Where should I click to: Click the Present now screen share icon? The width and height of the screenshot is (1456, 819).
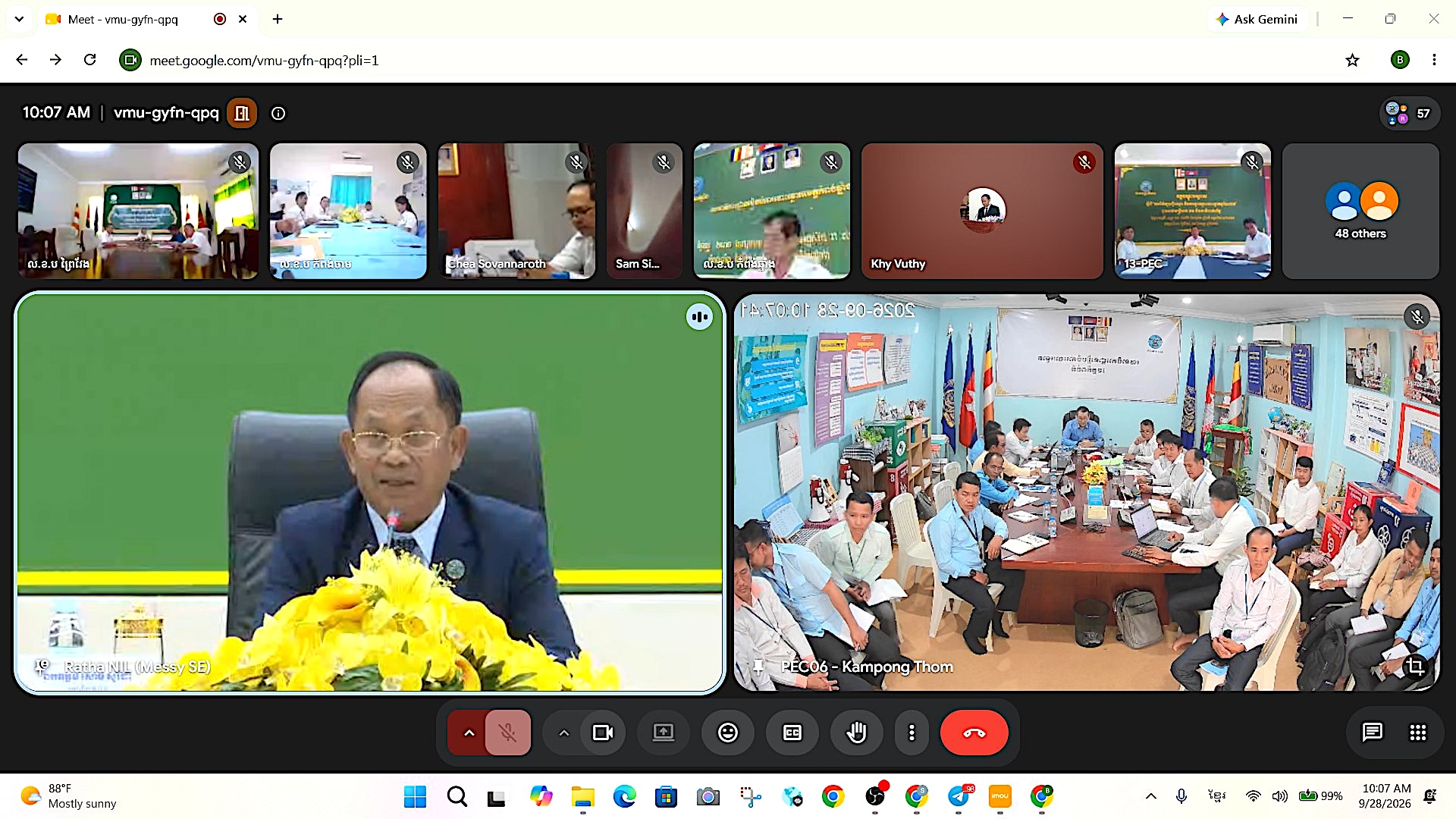(664, 733)
